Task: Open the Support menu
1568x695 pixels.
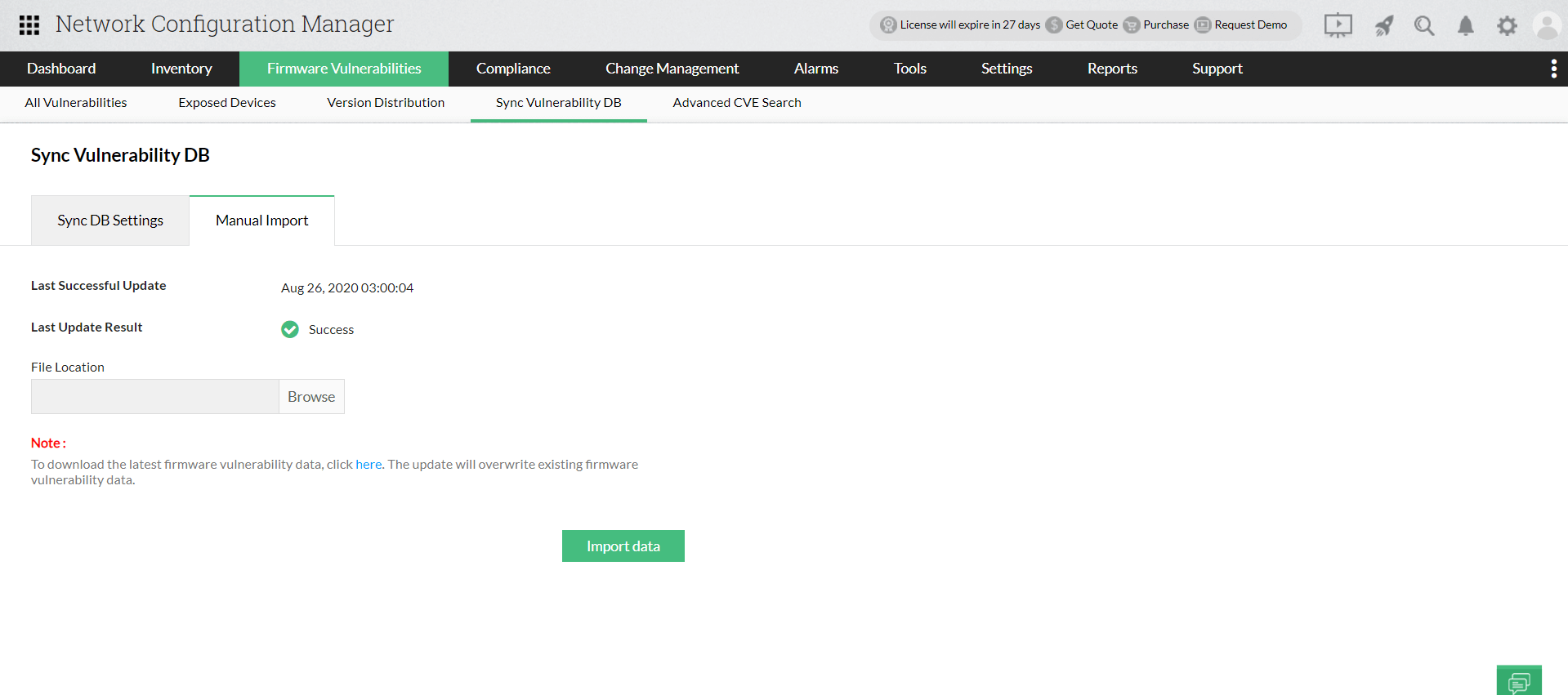Action: pos(1217,69)
